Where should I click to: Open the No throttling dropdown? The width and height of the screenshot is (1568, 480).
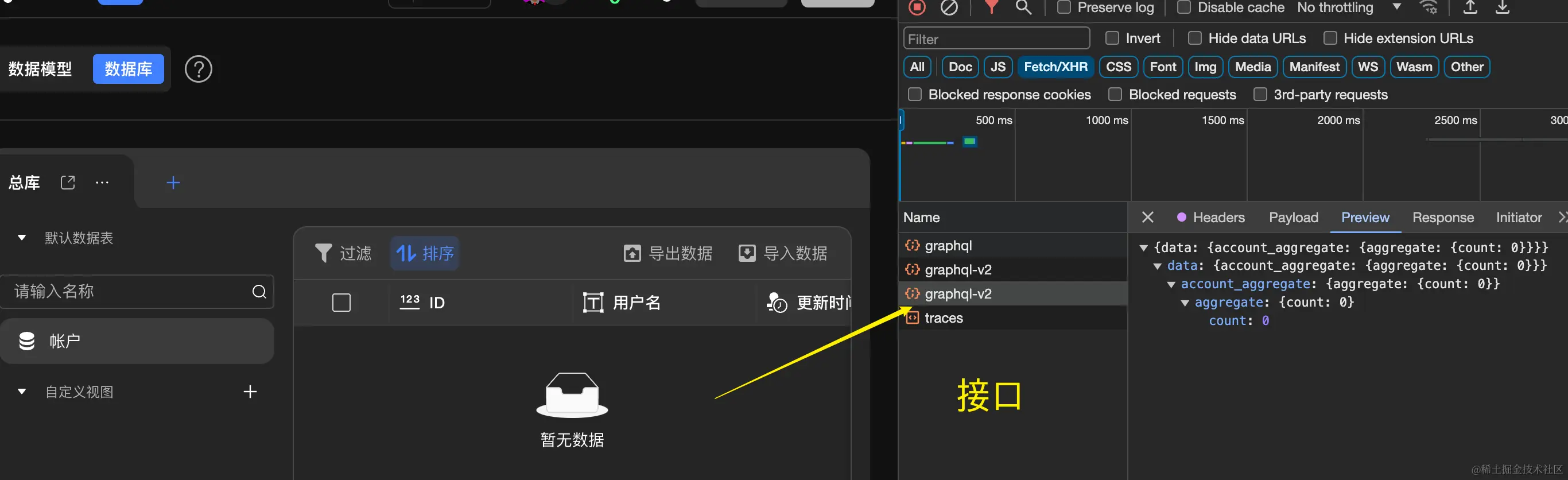click(x=1349, y=7)
